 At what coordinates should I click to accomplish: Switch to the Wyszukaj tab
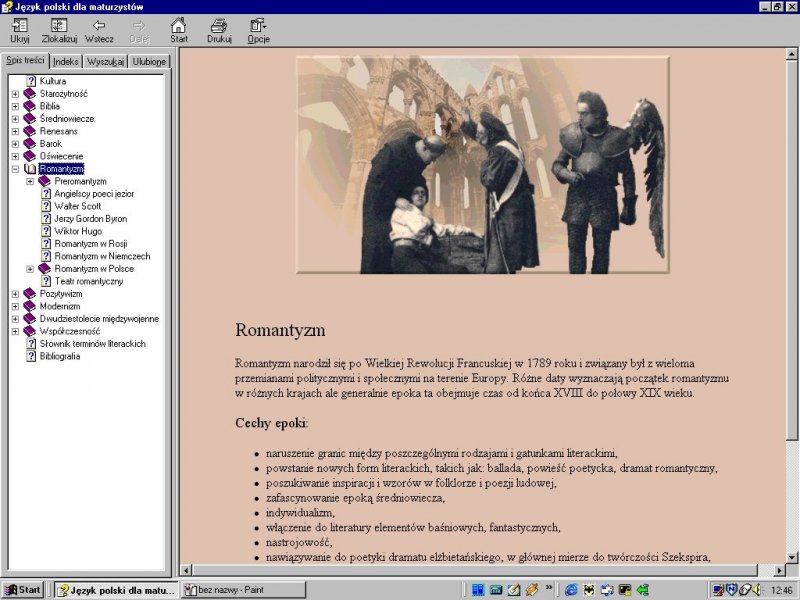coord(105,62)
